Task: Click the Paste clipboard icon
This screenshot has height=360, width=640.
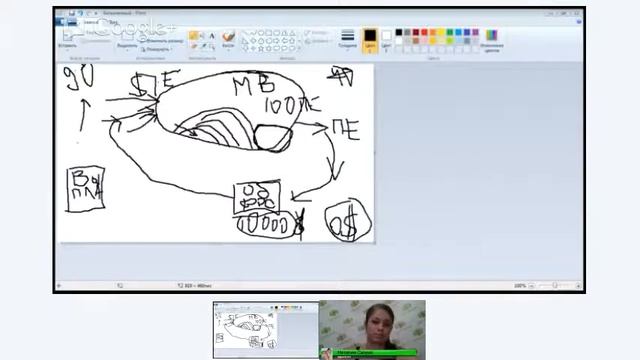Action: click(x=68, y=35)
